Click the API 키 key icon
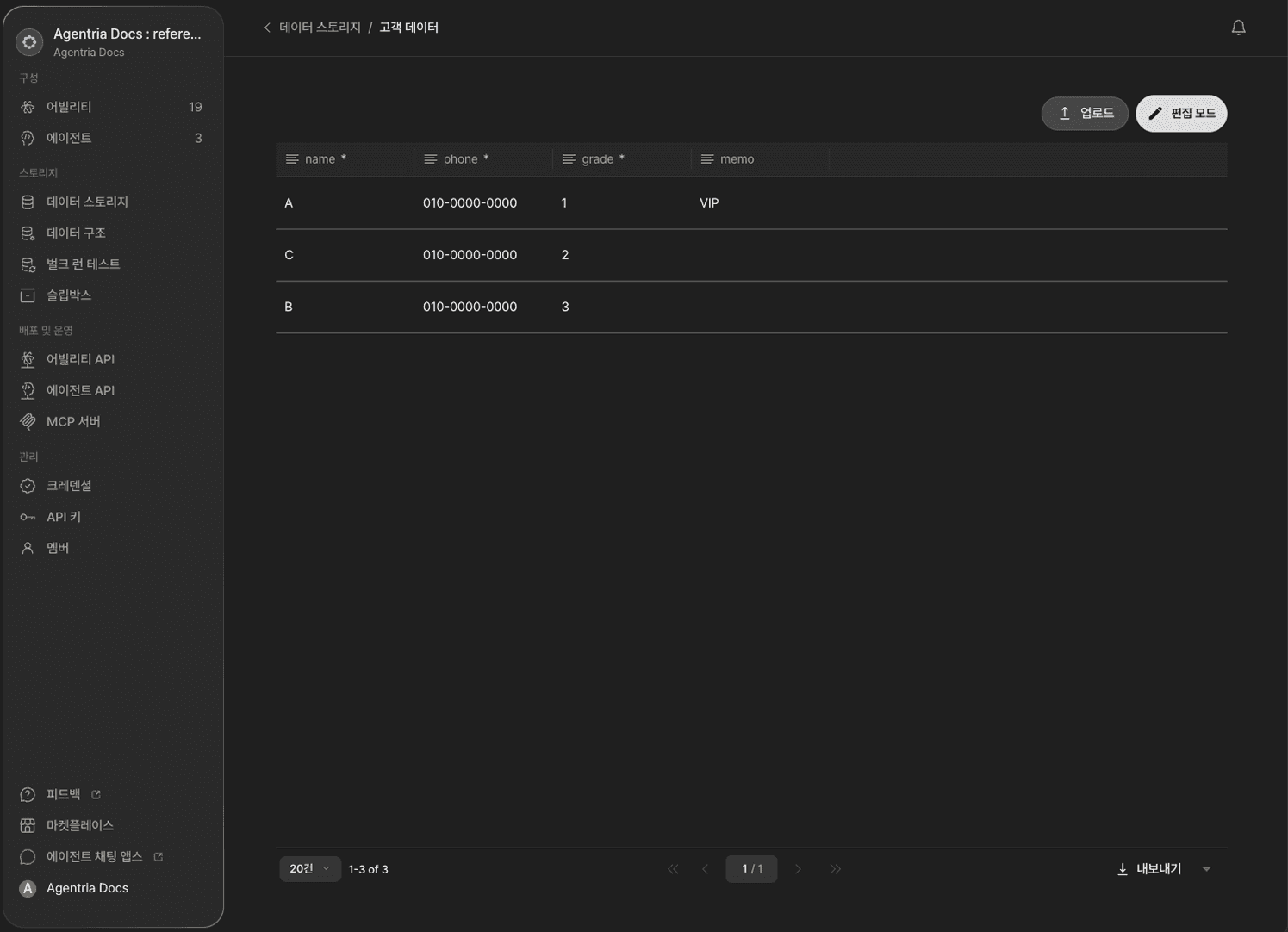Image resolution: width=1288 pixels, height=932 pixels. click(x=28, y=517)
